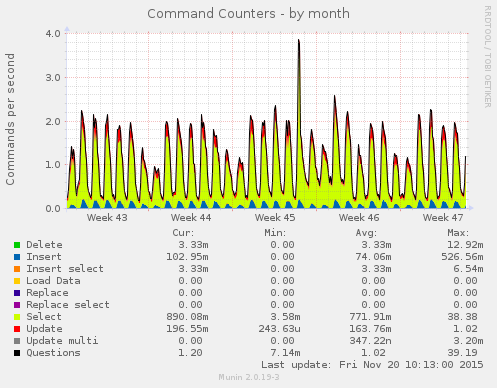Click the "Insert" legend label

click(44, 257)
